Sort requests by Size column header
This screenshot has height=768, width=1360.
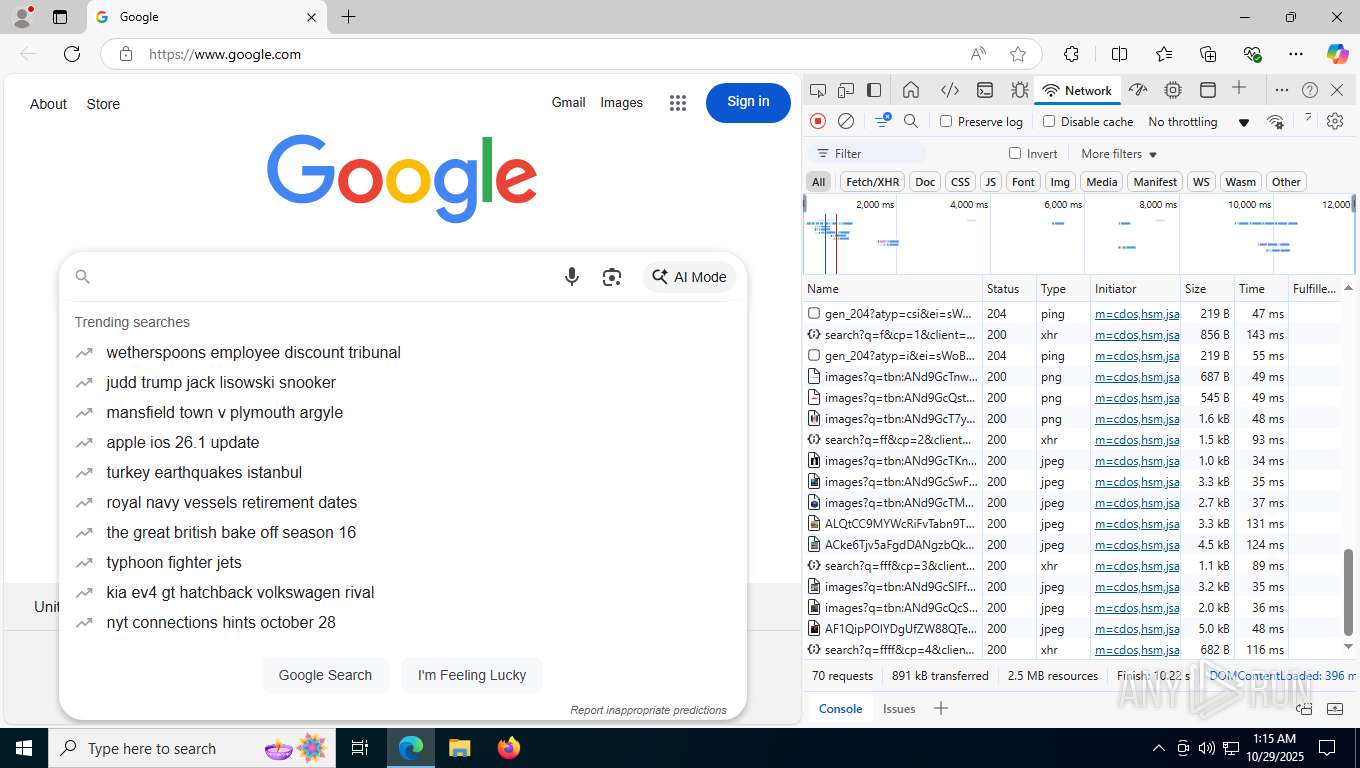tap(1207, 288)
